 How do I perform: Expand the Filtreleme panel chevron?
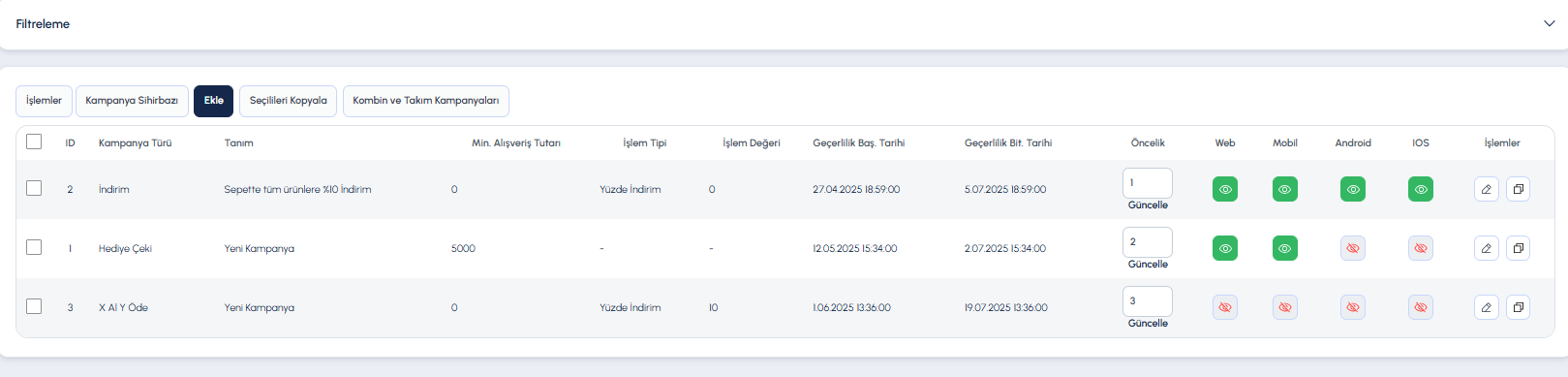click(x=1549, y=23)
